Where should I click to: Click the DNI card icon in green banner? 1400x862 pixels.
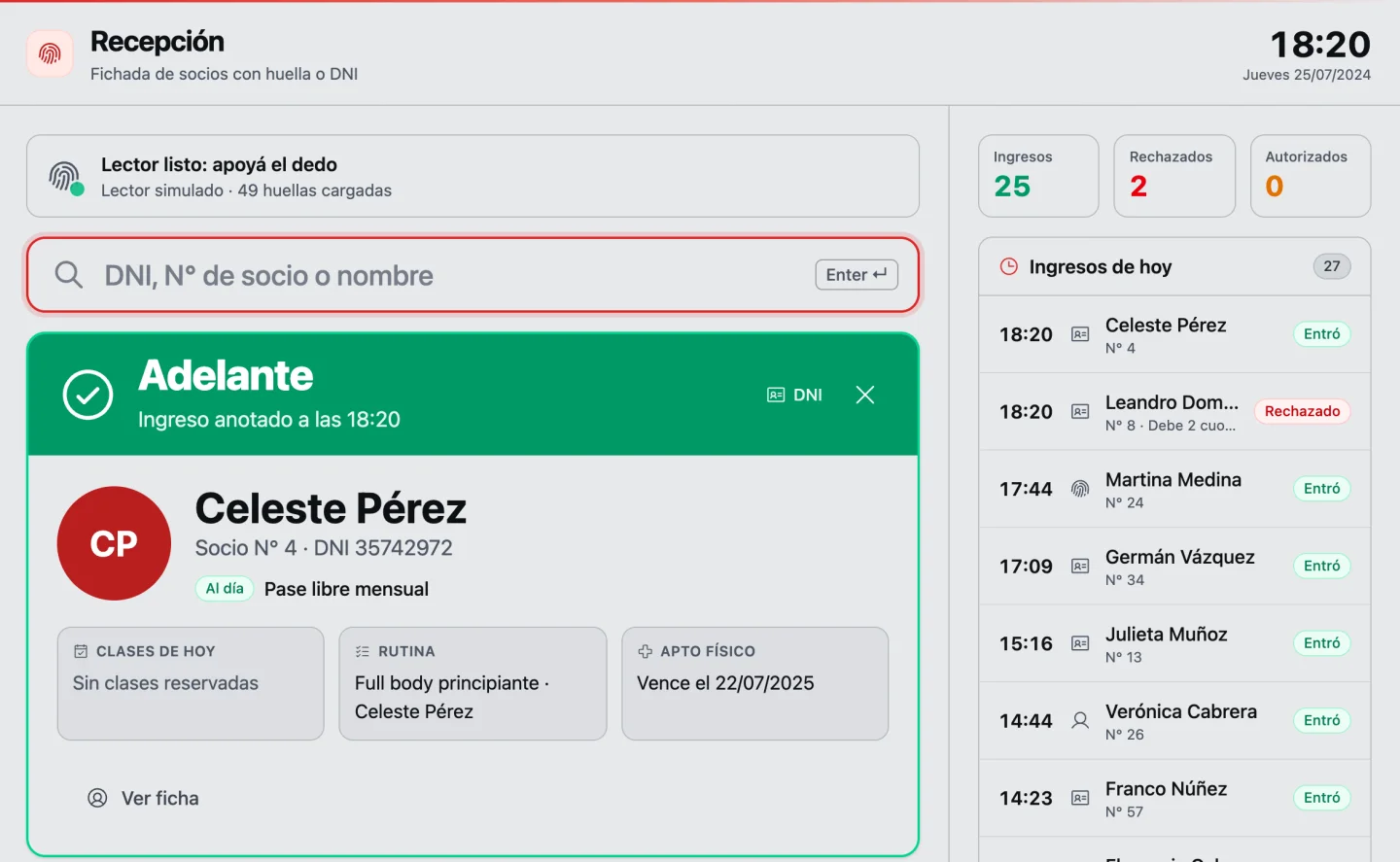click(x=776, y=395)
